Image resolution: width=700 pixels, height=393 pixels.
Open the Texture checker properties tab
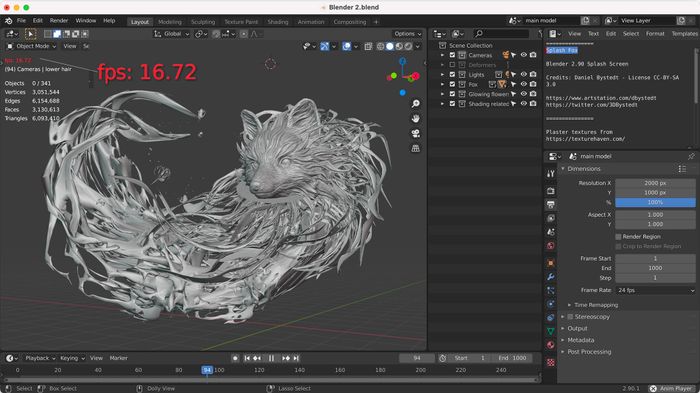(551, 362)
